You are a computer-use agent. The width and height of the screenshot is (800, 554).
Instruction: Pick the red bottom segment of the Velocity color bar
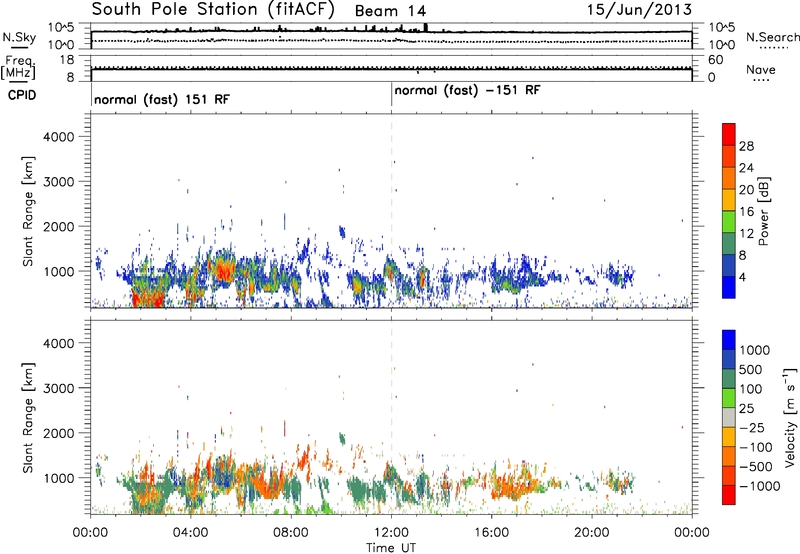(x=729, y=495)
